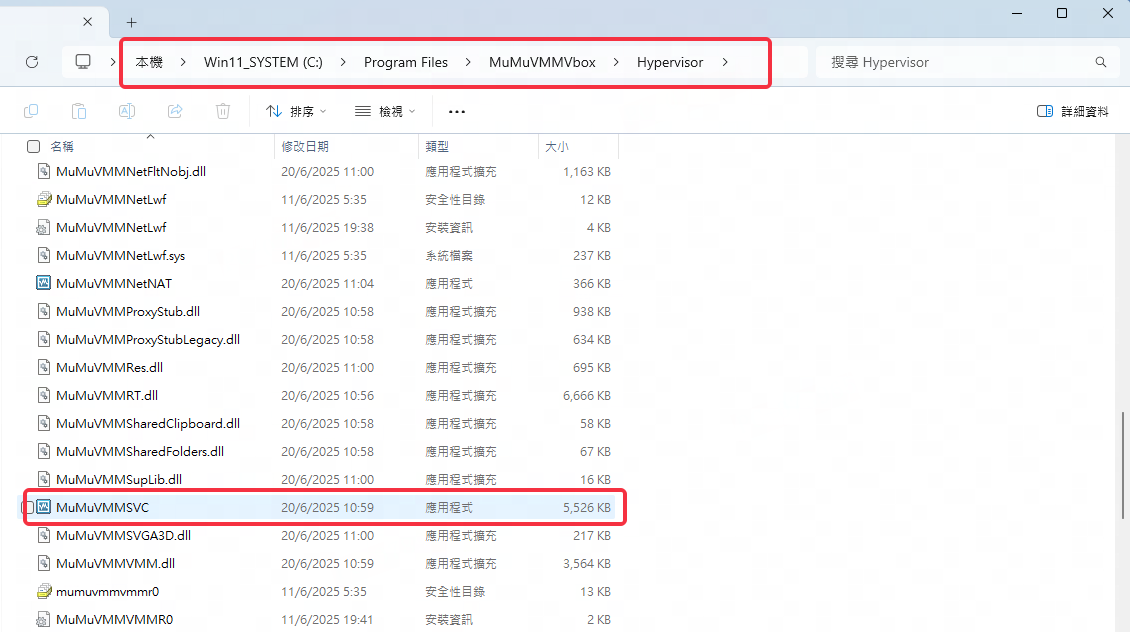Image resolution: width=1130 pixels, height=632 pixels.
Task: Minimize the File Explorer window
Action: (x=1017, y=13)
